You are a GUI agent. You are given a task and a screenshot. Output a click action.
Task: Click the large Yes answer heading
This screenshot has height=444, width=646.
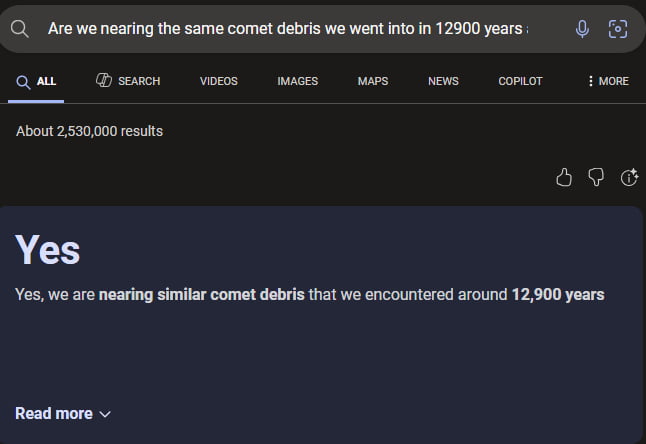[x=48, y=250]
